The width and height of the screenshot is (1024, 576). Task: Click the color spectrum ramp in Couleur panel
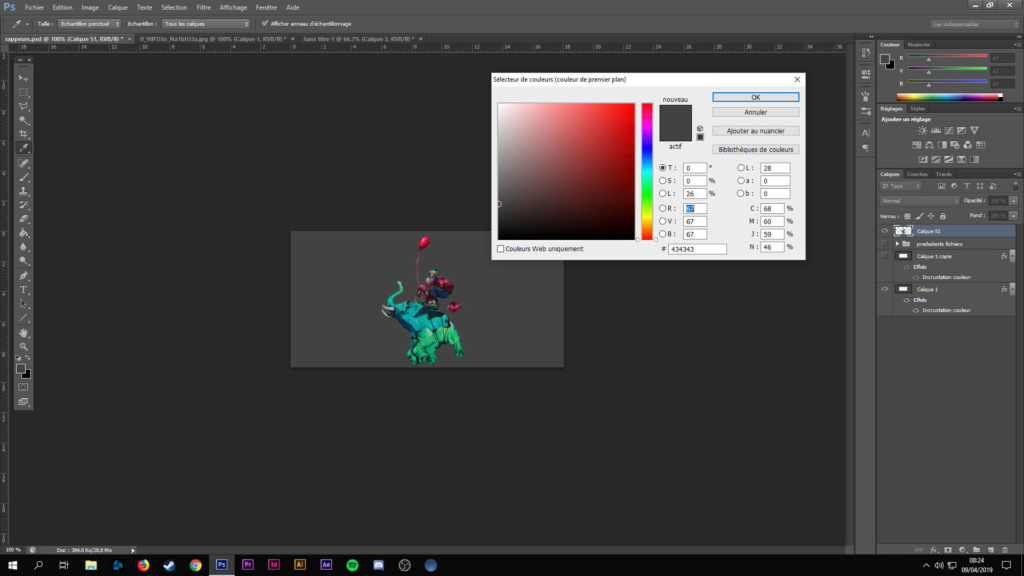click(950, 97)
